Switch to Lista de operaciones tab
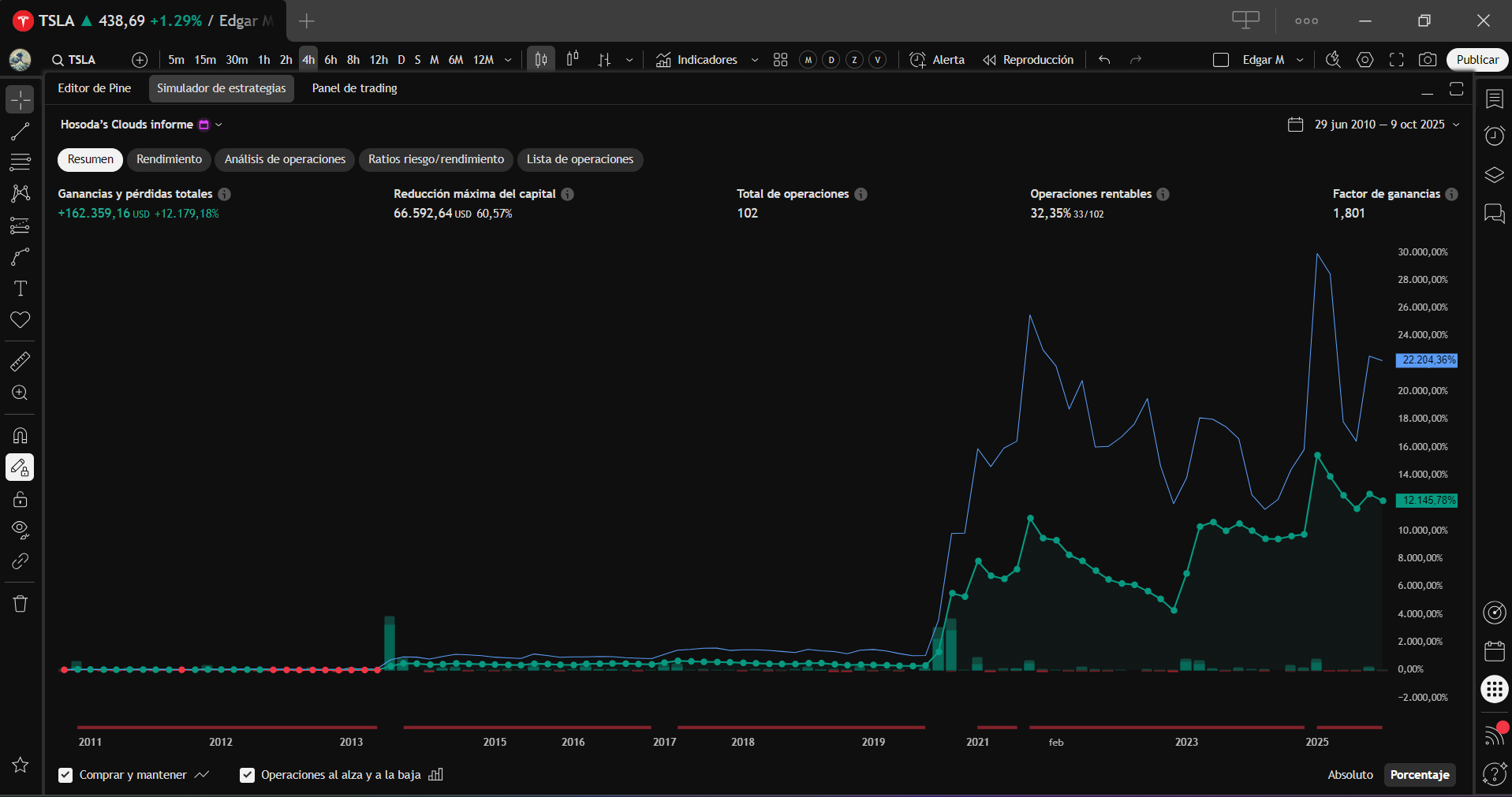1512x797 pixels. pos(580,159)
